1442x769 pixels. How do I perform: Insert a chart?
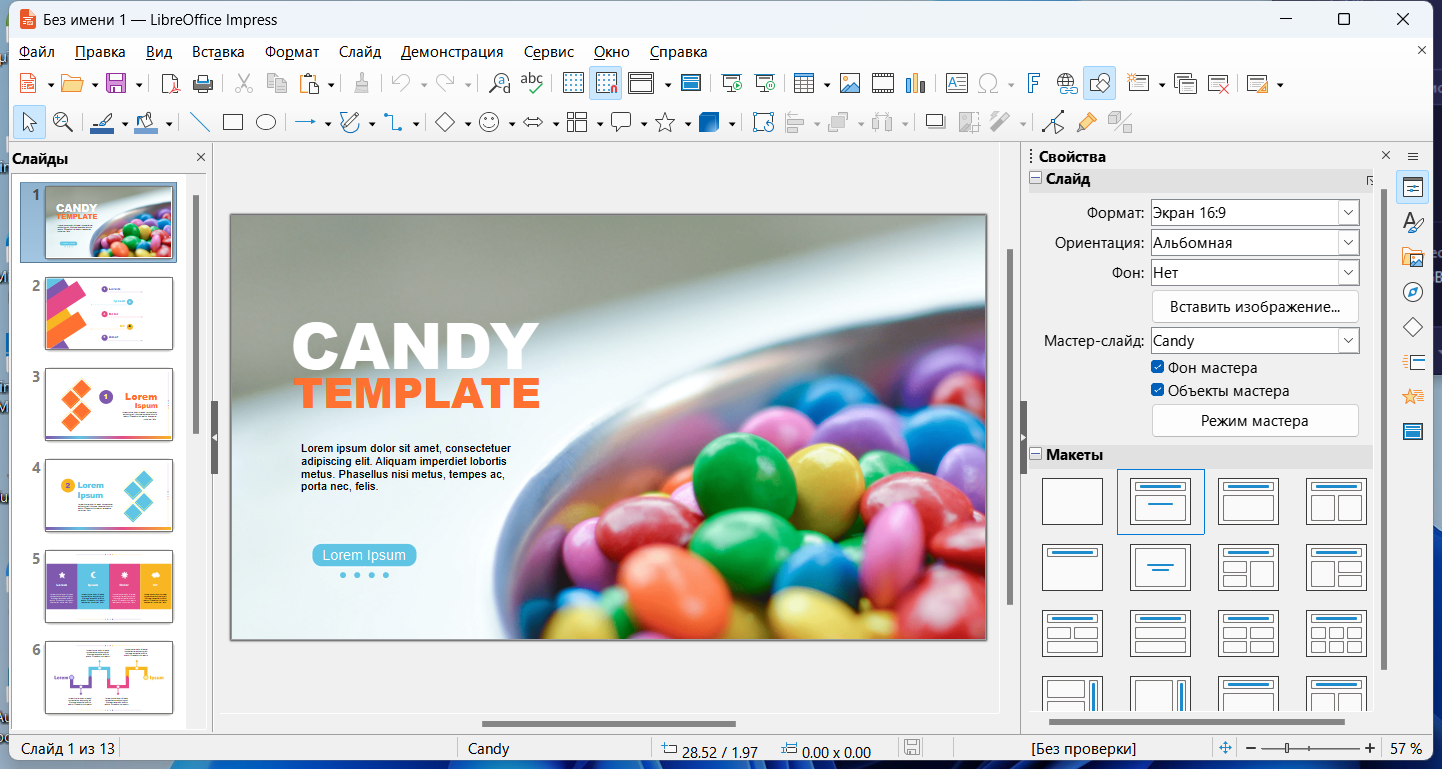point(915,84)
